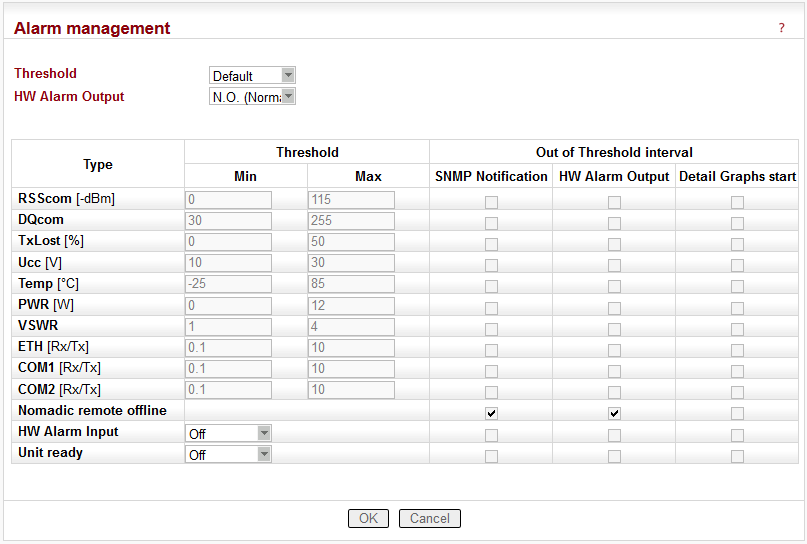Screen dimensions: 807x544
Task: Check HW Alarm Output for PWR
Action: pos(614,308)
